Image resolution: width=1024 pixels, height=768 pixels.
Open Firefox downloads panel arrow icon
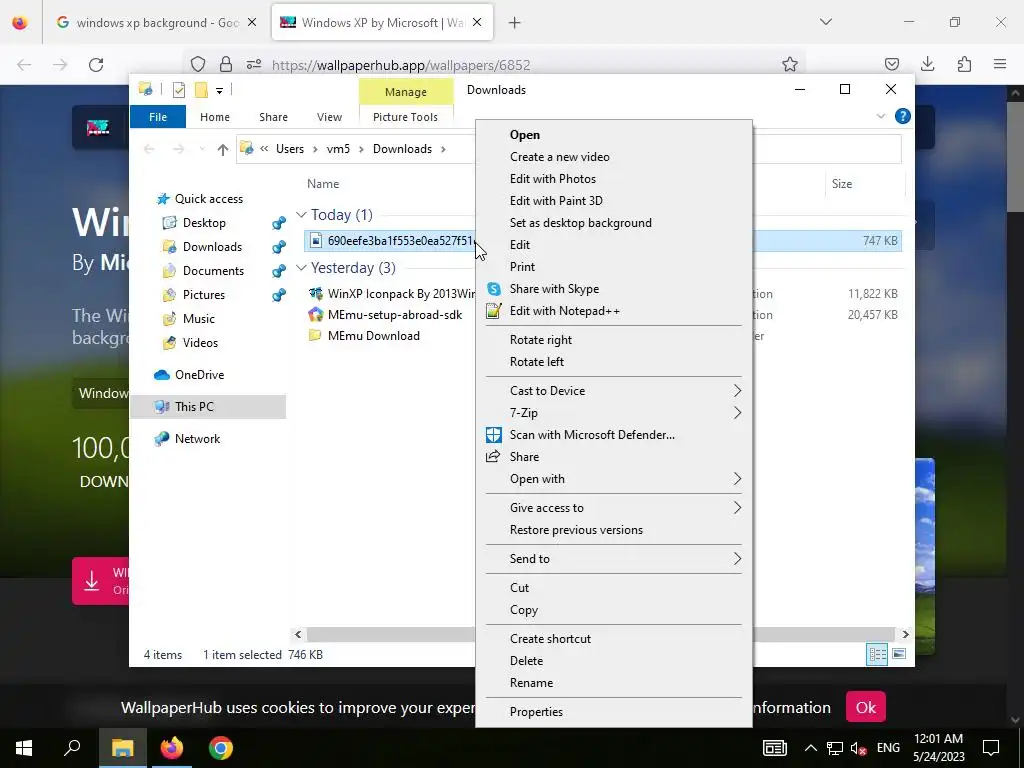click(x=927, y=64)
